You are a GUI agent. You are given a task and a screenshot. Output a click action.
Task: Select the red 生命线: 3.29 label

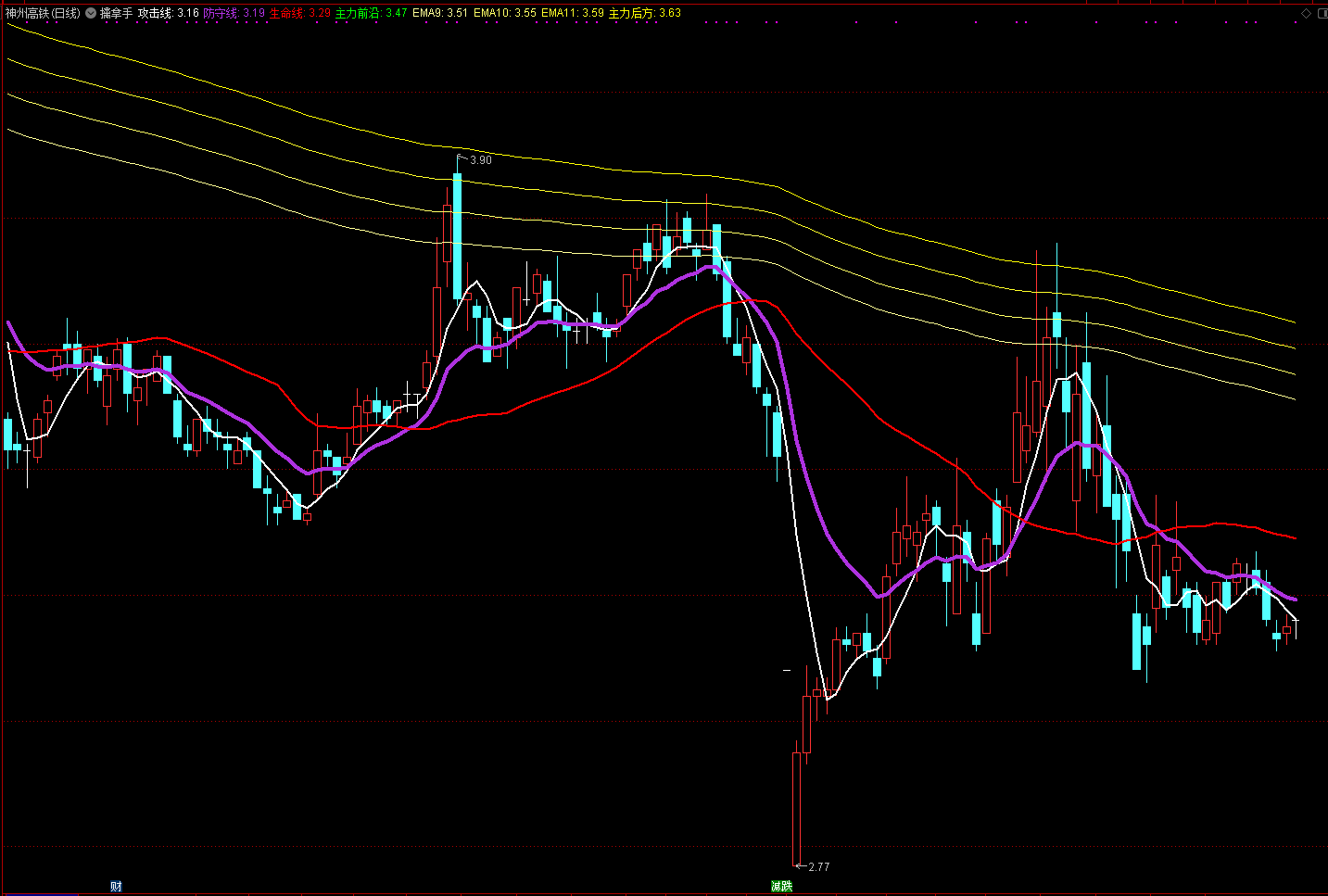(x=300, y=13)
